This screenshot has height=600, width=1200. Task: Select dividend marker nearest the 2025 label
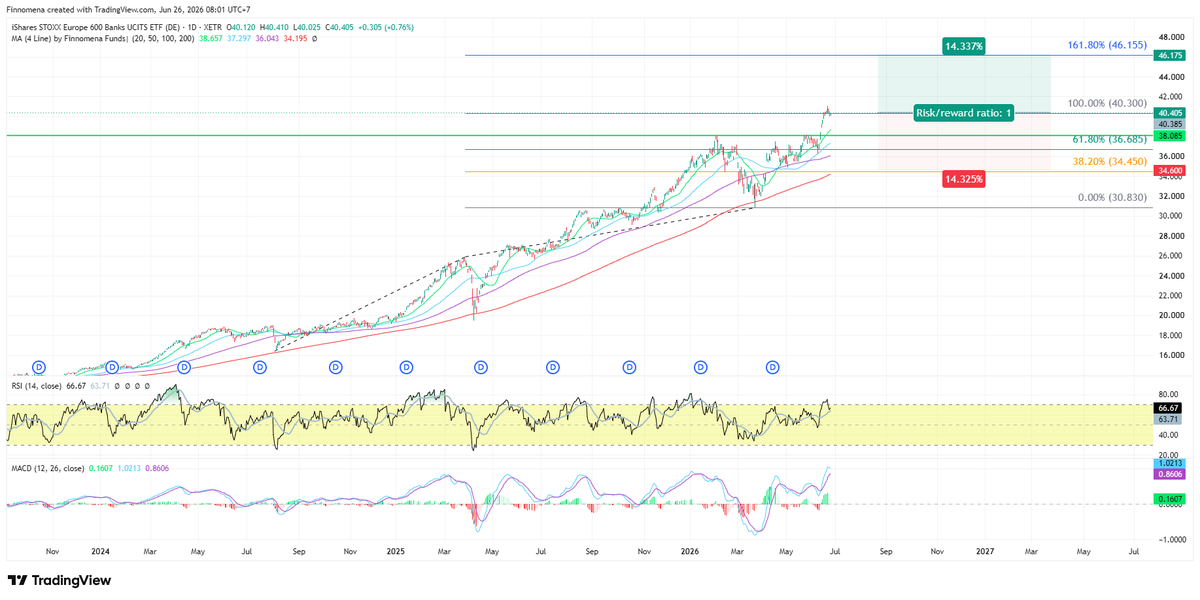pos(407,368)
